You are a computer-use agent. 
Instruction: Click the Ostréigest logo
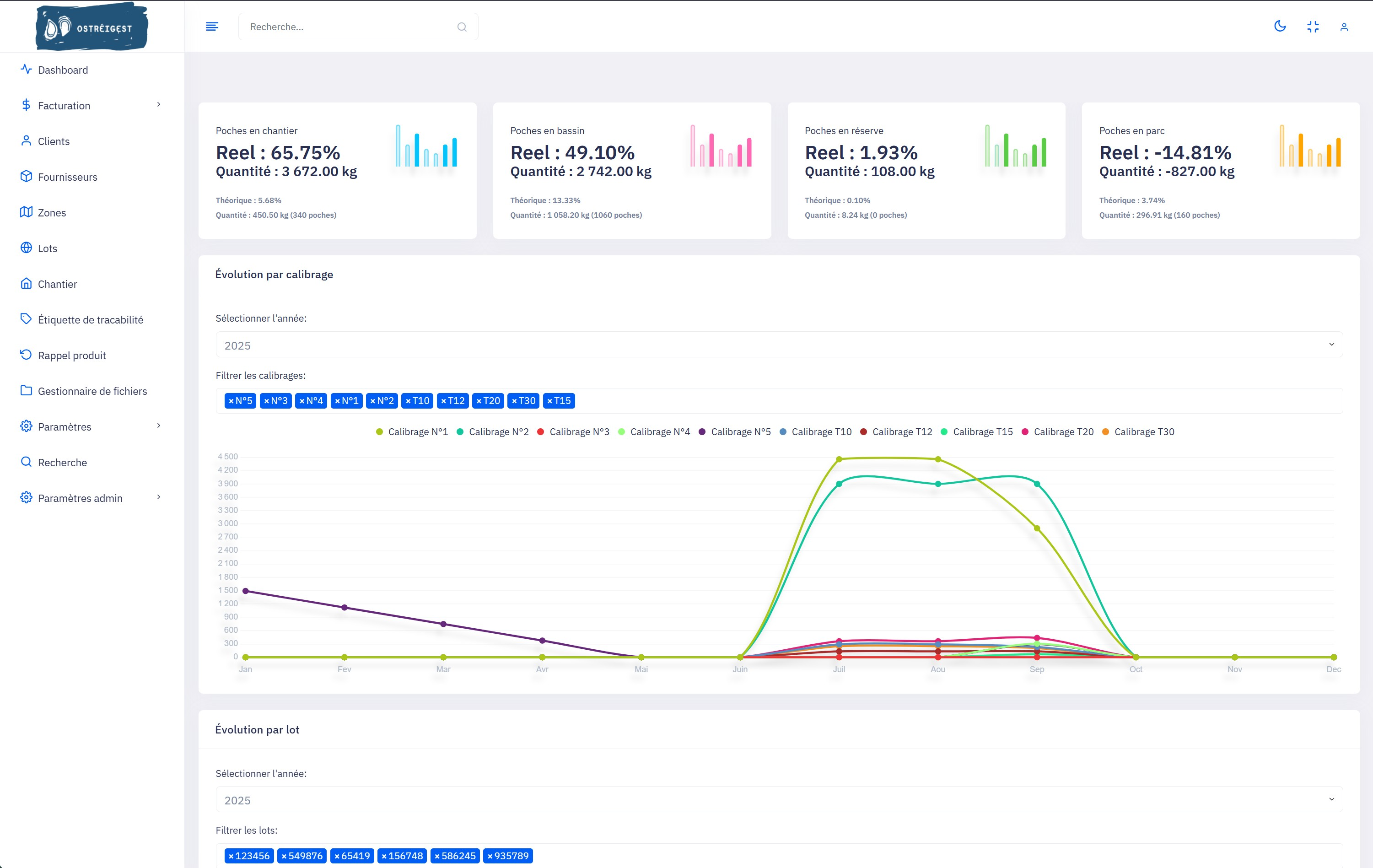point(92,27)
